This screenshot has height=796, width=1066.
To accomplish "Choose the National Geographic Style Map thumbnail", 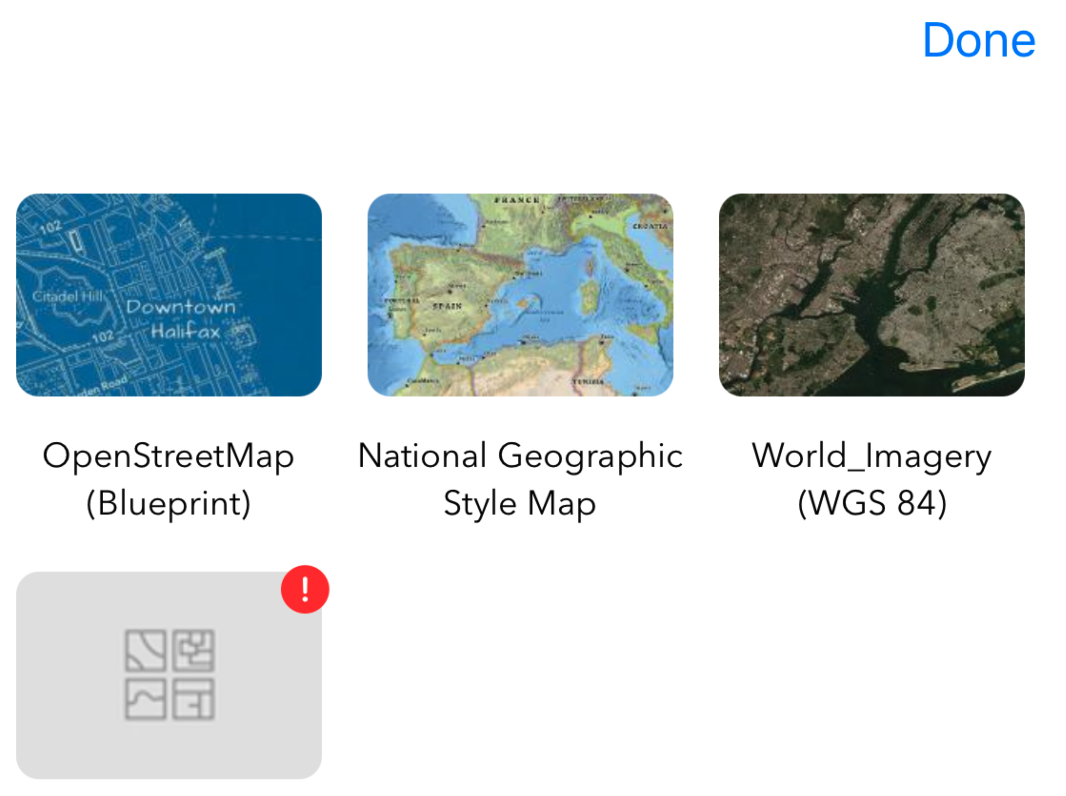I will point(520,295).
